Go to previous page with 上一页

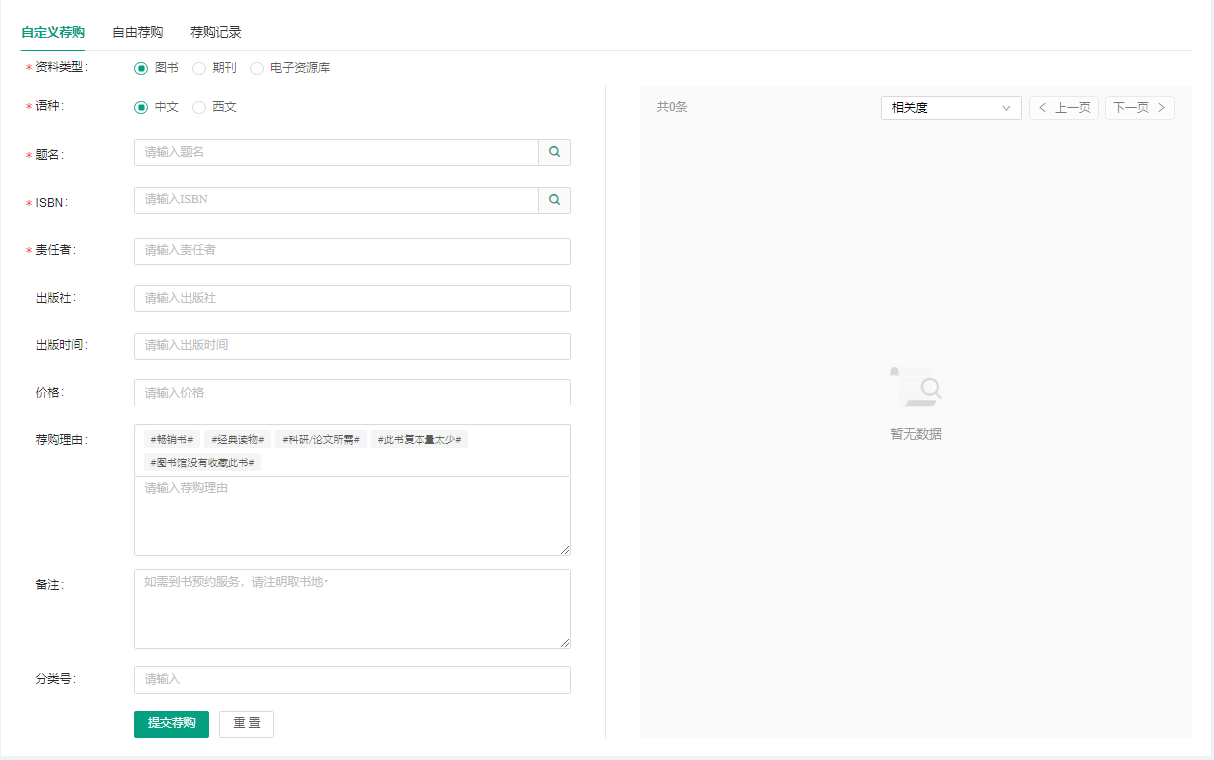pyautogui.click(x=1064, y=108)
